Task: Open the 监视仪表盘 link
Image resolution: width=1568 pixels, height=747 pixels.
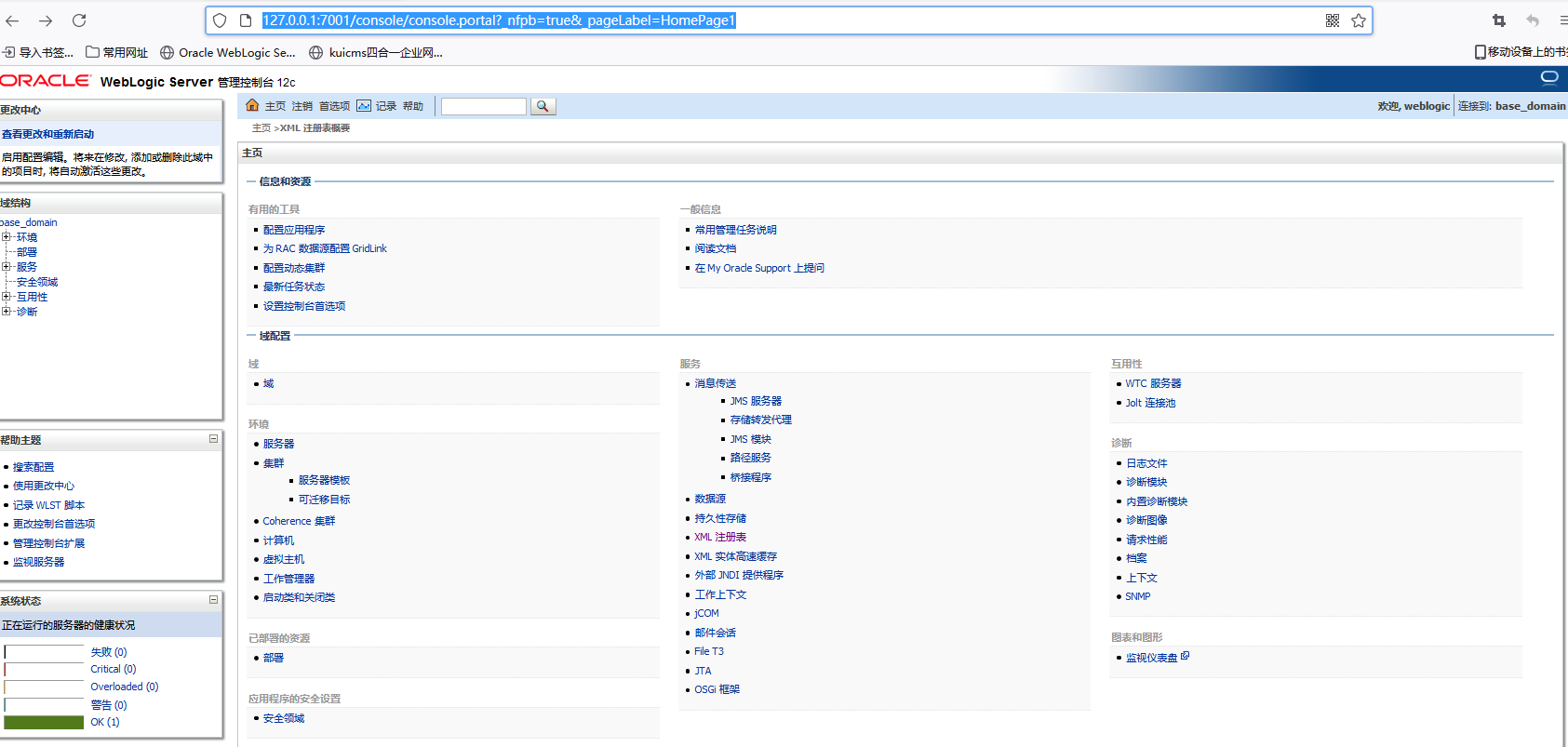Action: click(x=1152, y=658)
